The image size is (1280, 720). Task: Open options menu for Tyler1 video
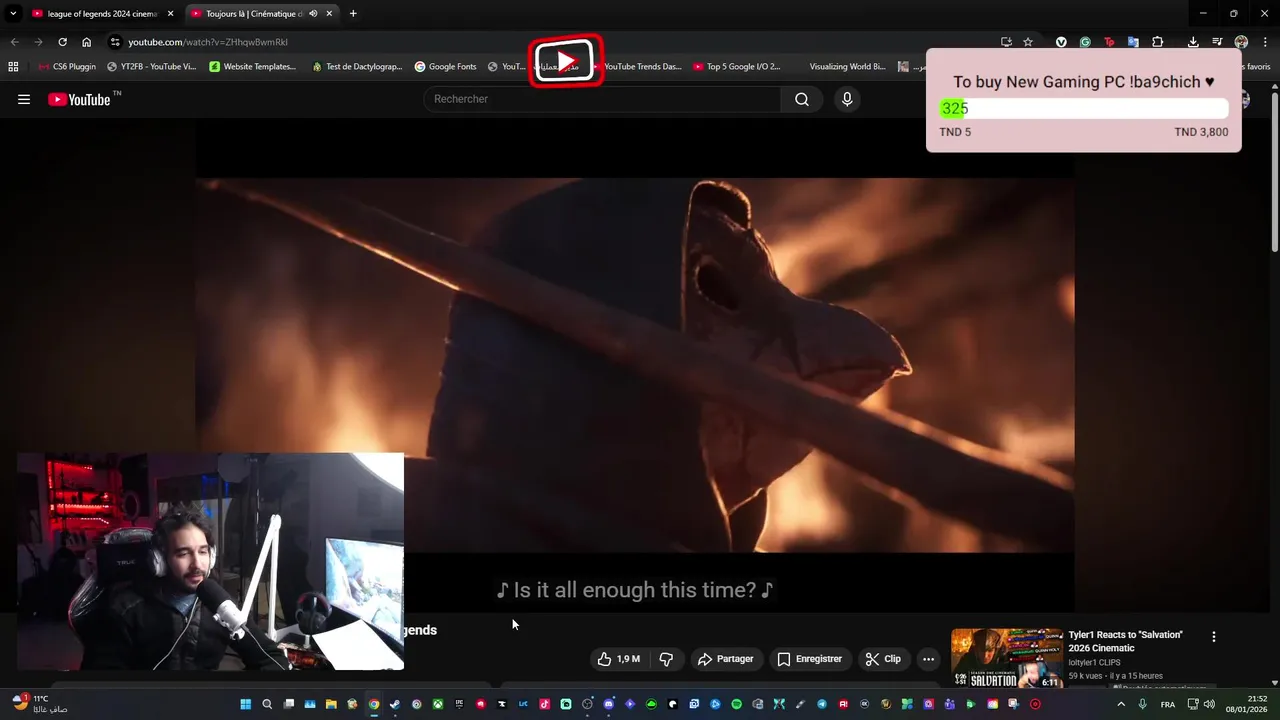[x=1214, y=636]
